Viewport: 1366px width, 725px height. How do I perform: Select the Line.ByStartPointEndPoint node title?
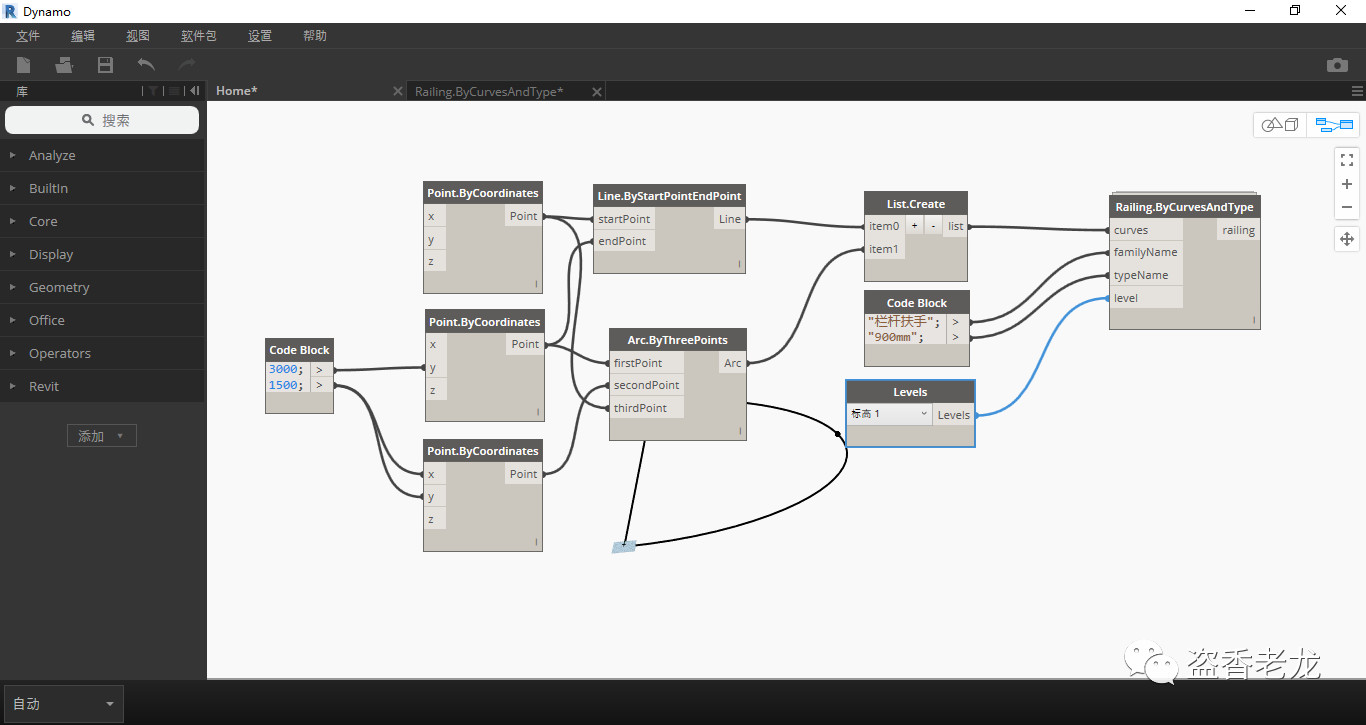(670, 196)
